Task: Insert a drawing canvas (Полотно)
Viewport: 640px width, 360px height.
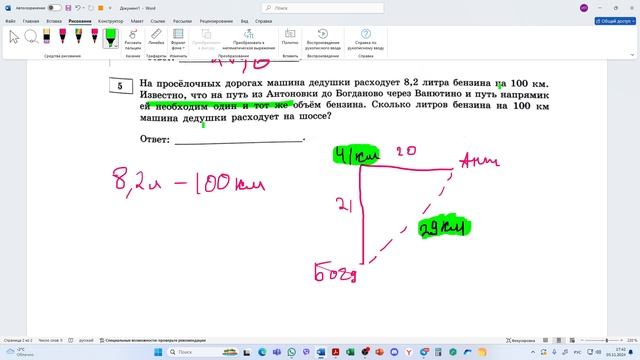Action: [290, 37]
